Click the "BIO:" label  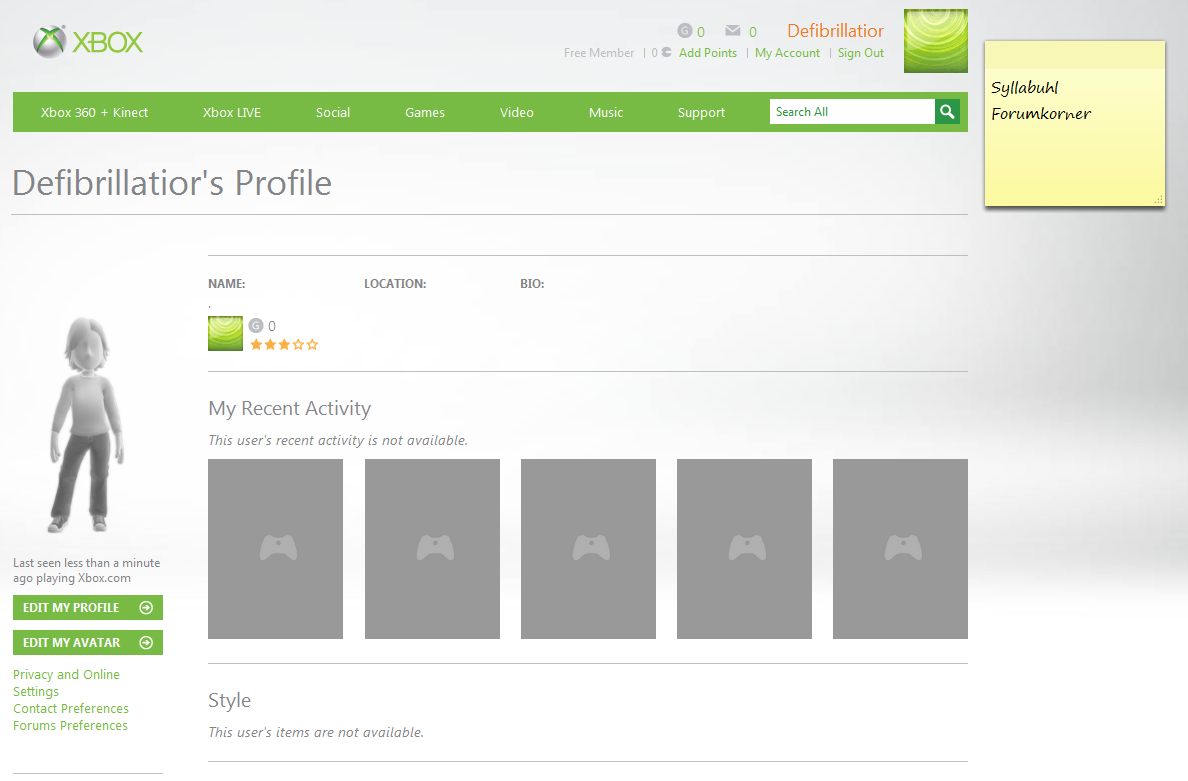(532, 284)
